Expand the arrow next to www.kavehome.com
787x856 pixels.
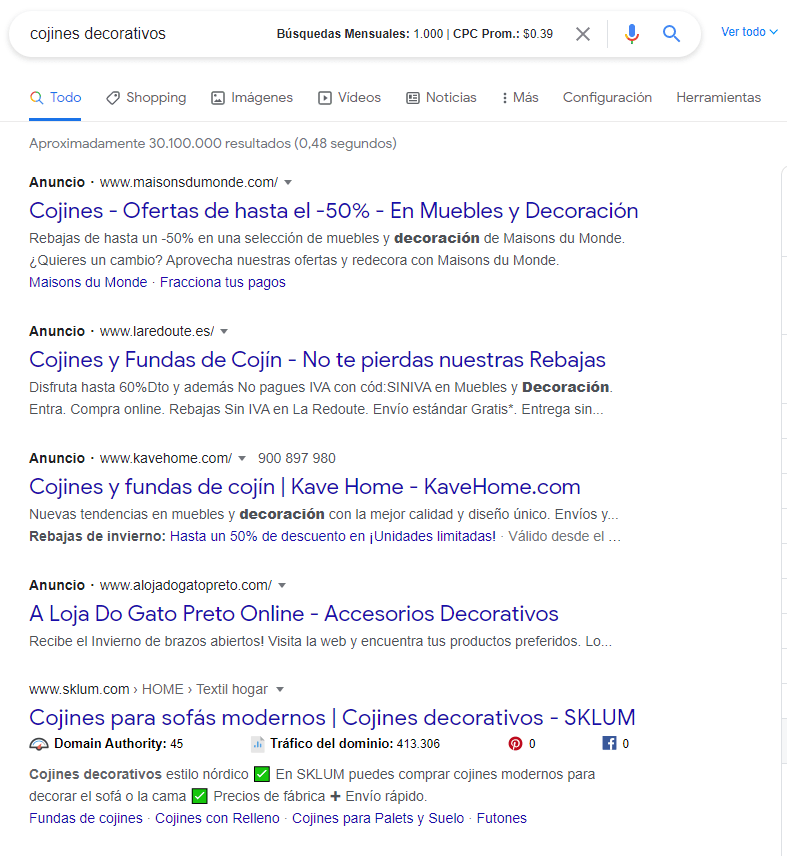(242, 459)
